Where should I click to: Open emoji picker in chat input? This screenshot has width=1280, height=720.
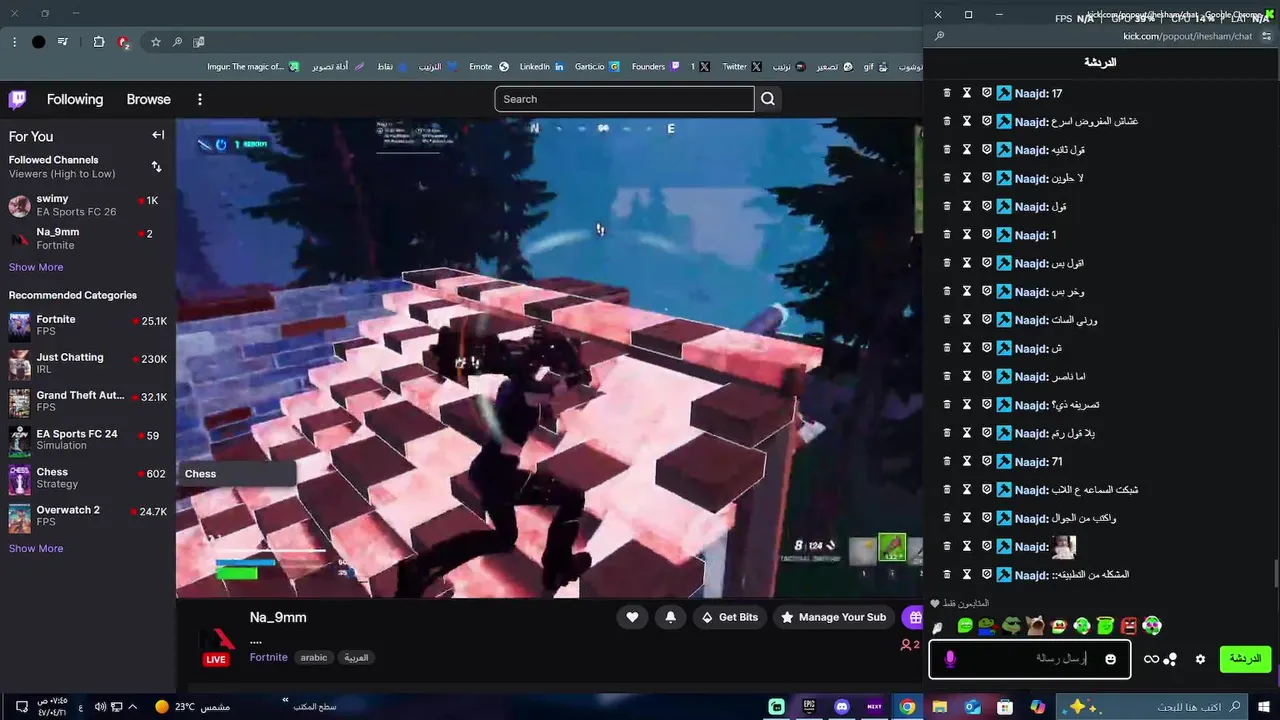[1110, 659]
